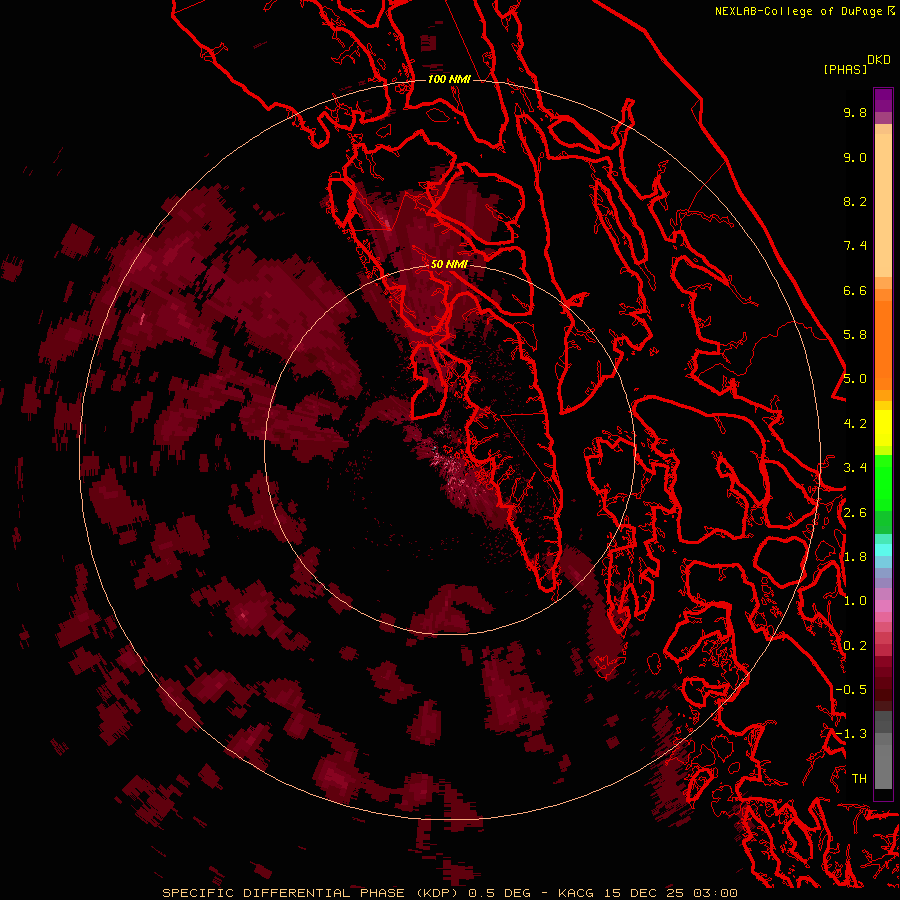This screenshot has height=900, width=900.
Task: Click the 2.6 scale value
Action: click(855, 513)
